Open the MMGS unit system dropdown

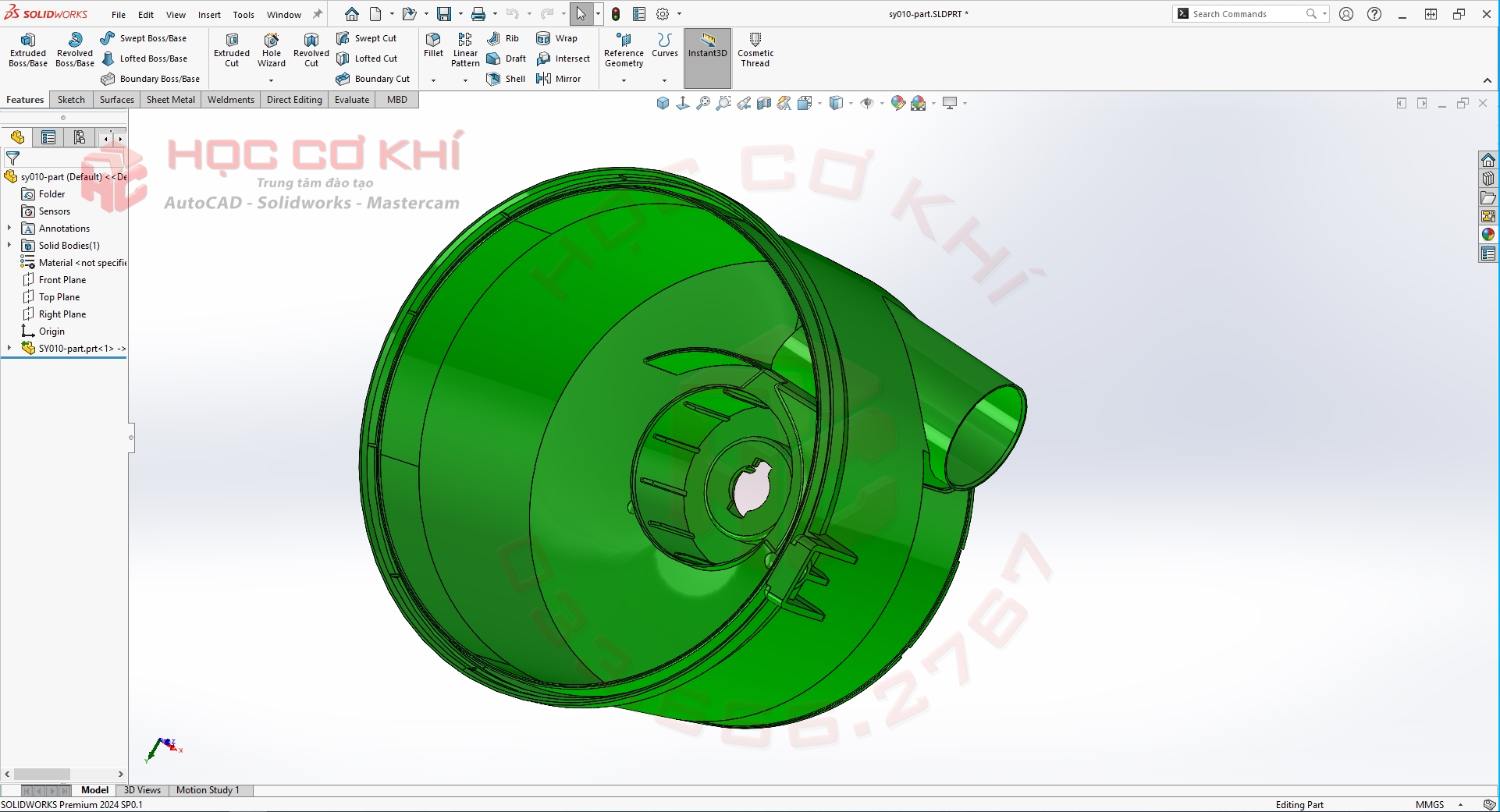[1460, 805]
